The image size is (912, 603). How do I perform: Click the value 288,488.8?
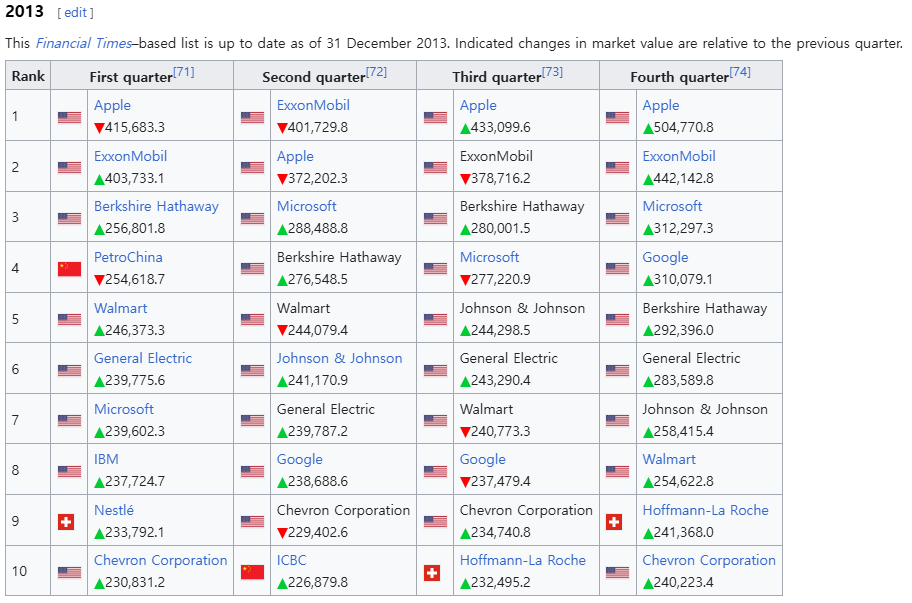coord(318,229)
